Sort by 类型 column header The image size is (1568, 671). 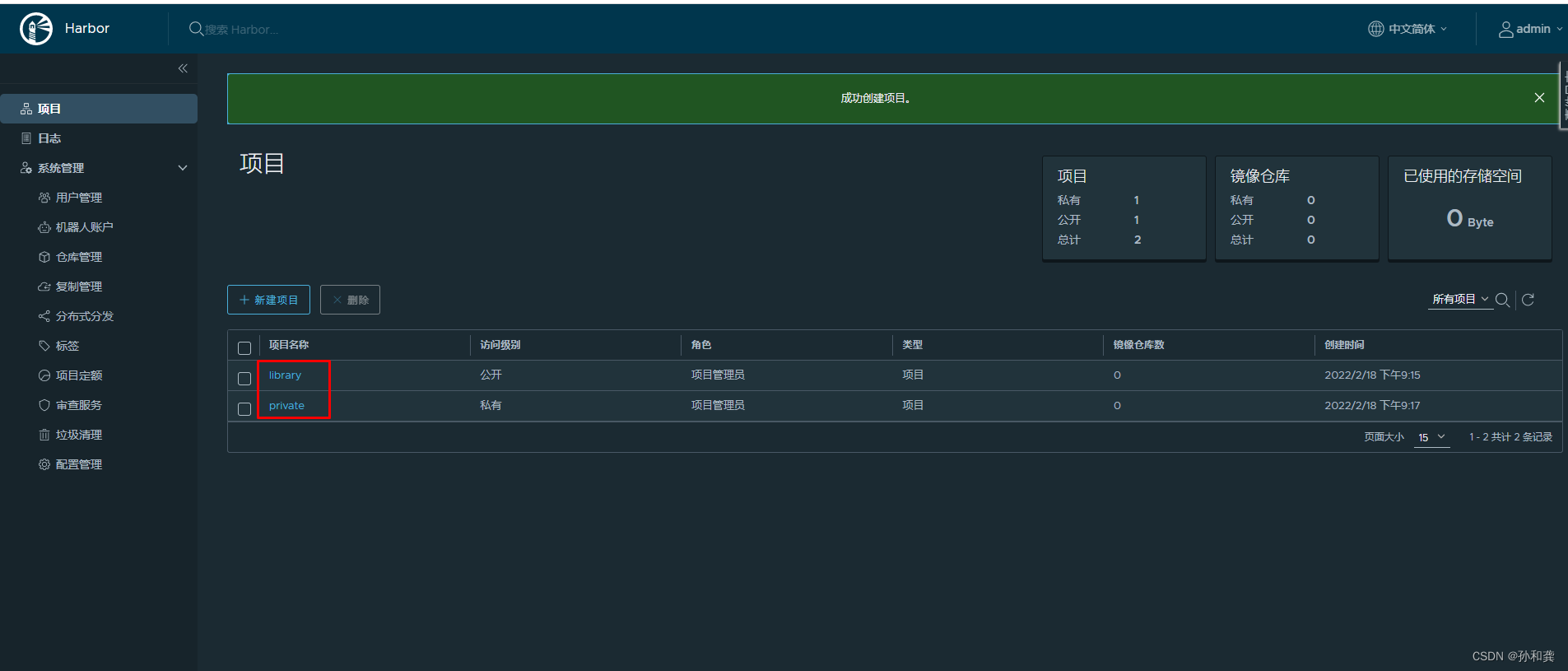point(912,345)
